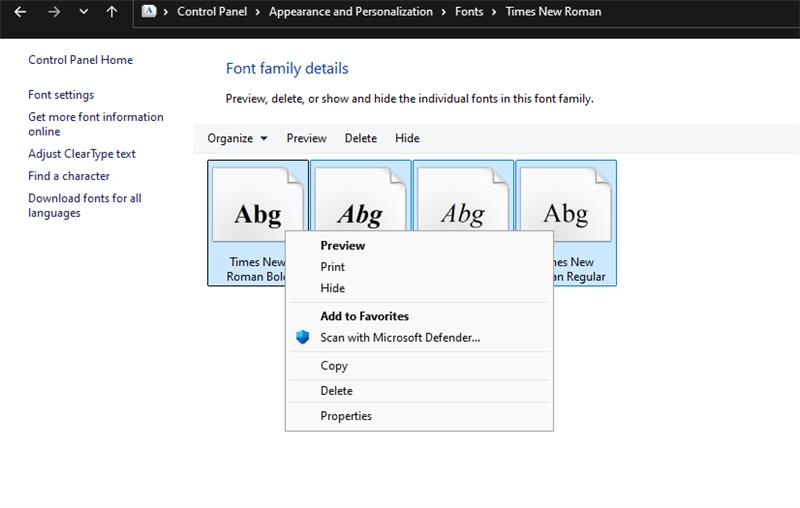This screenshot has width=800, height=508.
Task: Navigate to Control Panel in breadcrumb
Action: pyautogui.click(x=212, y=12)
